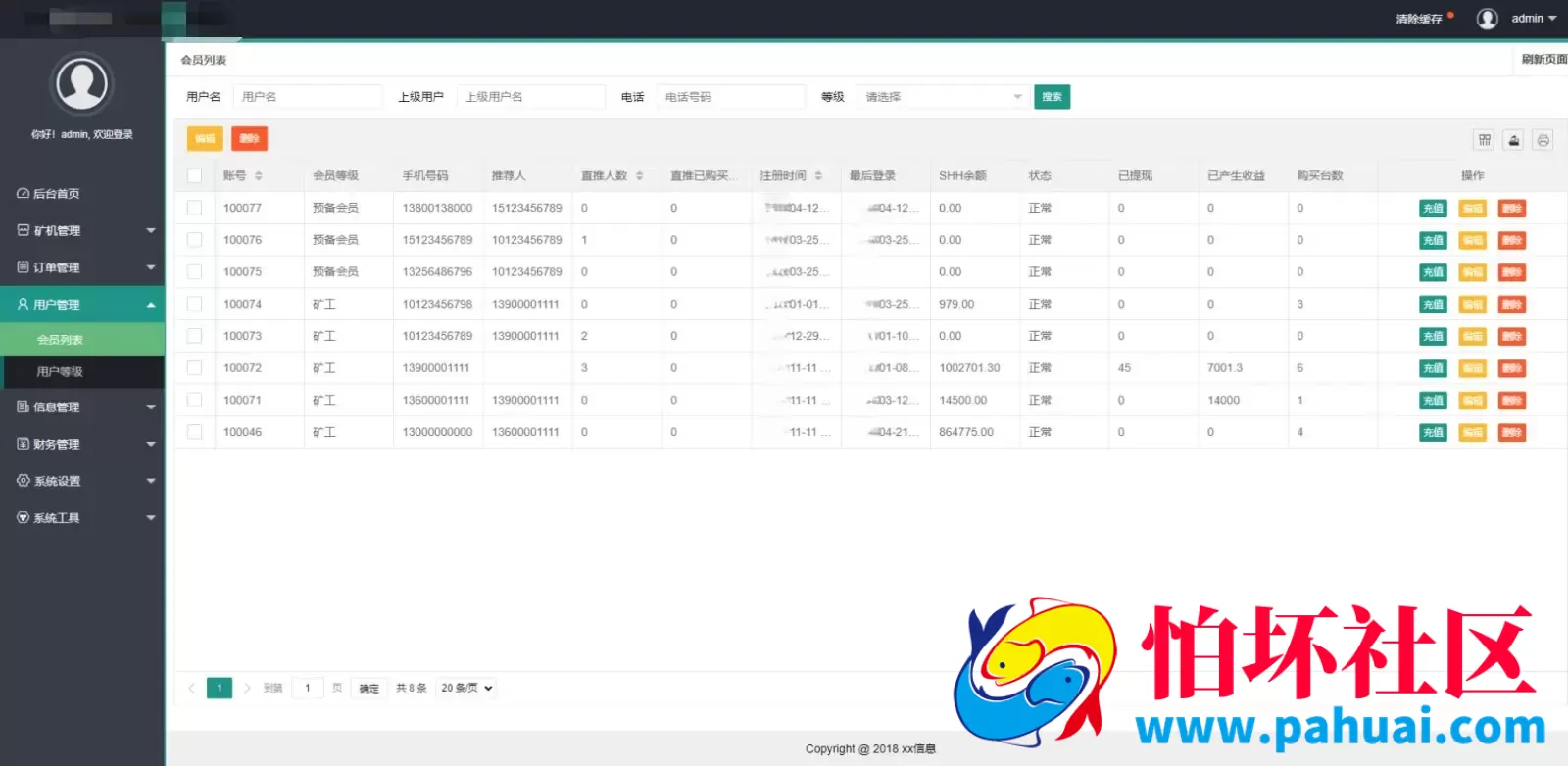Image resolution: width=1568 pixels, height=766 pixels.
Task: Click yellow 编辑 for account 100073
Action: (1472, 336)
